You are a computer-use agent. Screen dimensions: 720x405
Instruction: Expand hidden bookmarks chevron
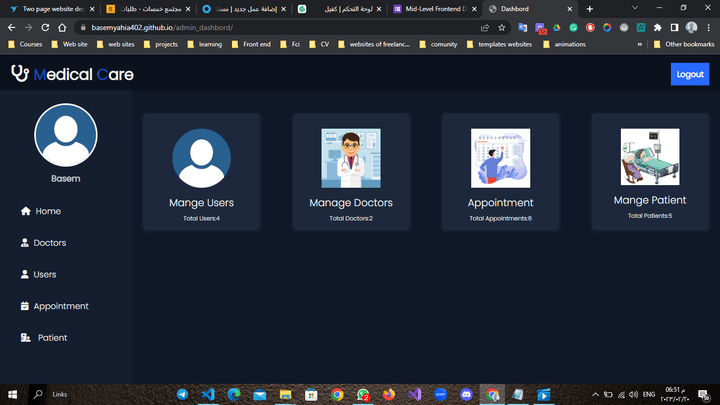pos(640,45)
